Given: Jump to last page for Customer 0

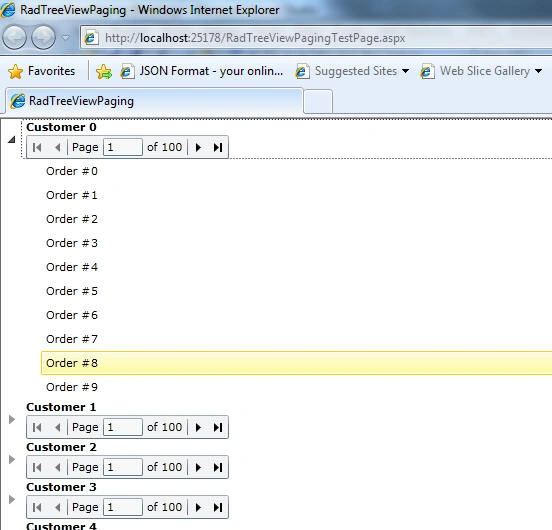Looking at the screenshot, I should (x=218, y=147).
